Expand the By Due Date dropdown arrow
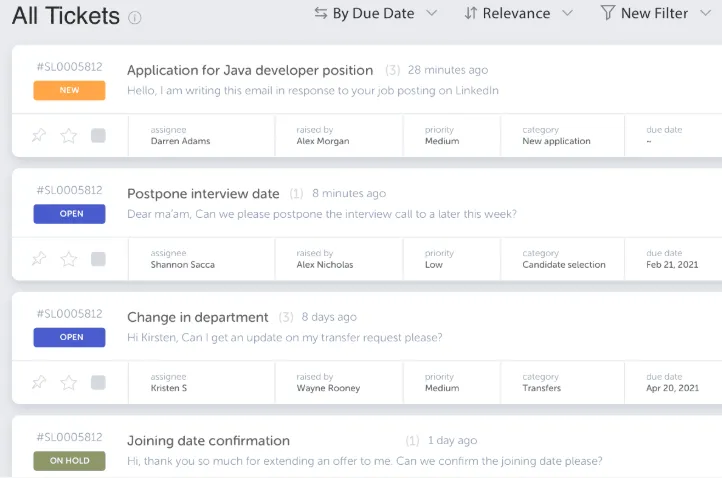 431,13
